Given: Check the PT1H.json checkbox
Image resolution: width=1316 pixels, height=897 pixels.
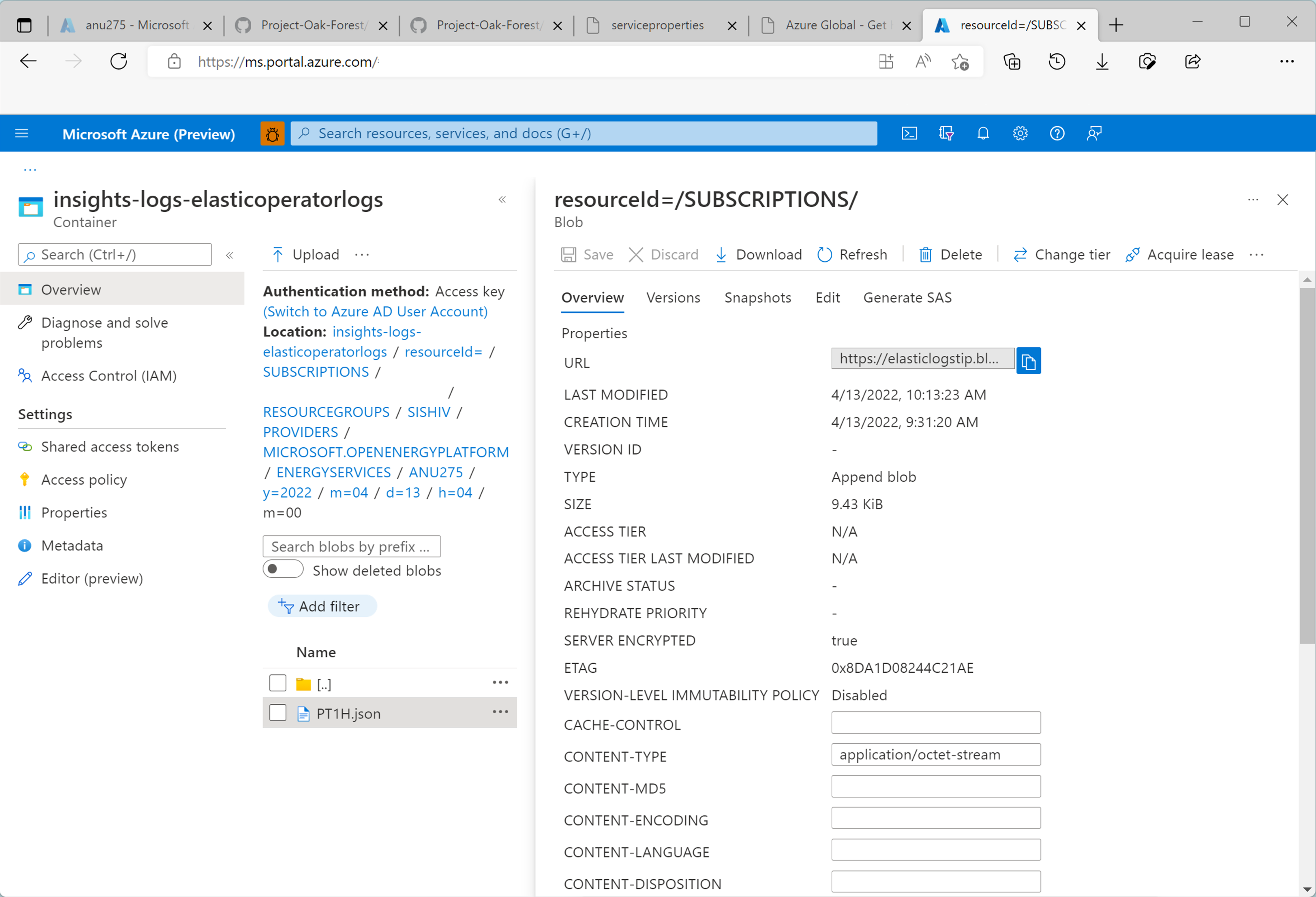Looking at the screenshot, I should 278,713.
